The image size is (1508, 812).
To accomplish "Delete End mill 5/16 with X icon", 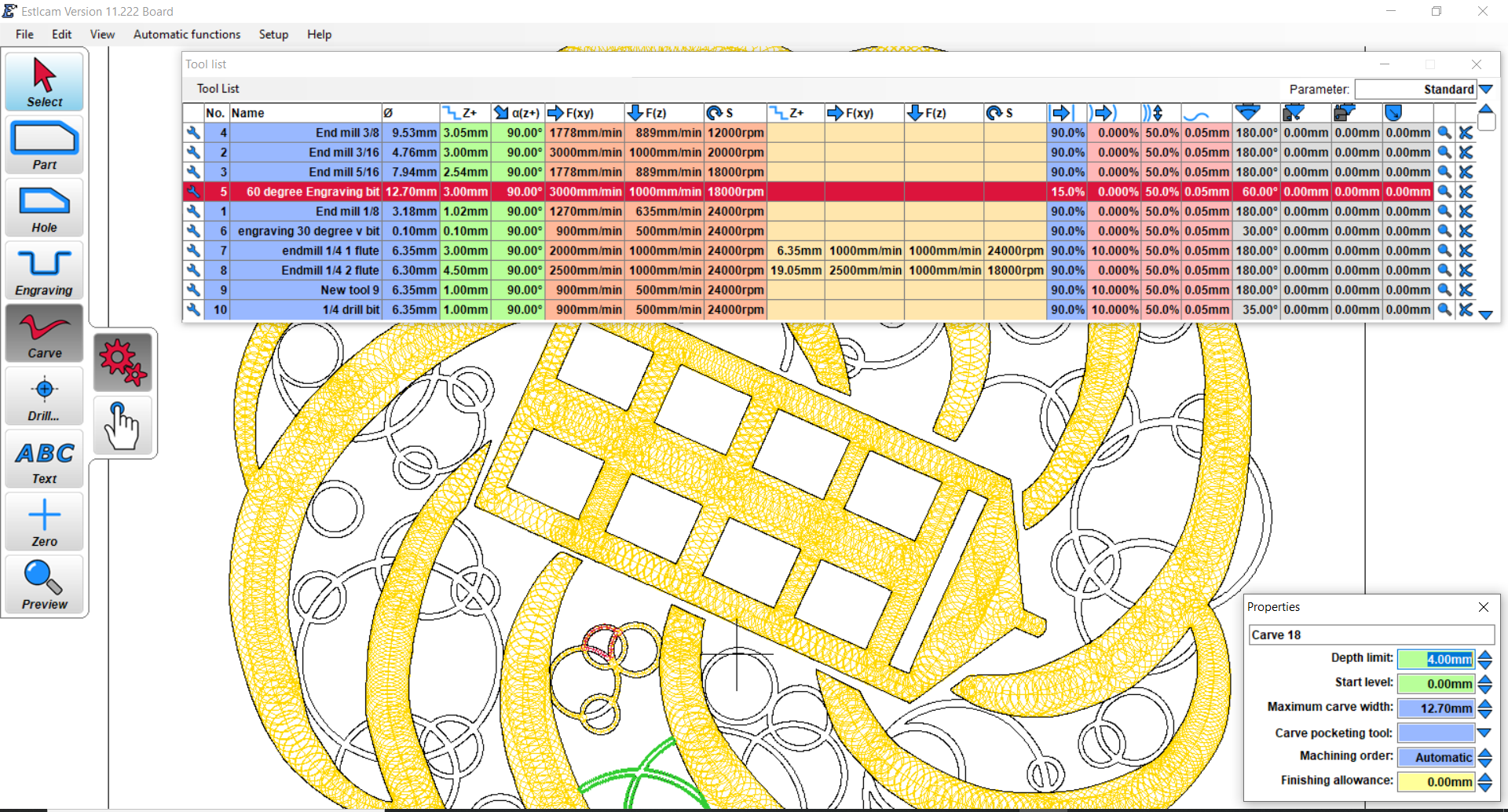I will coord(1466,172).
